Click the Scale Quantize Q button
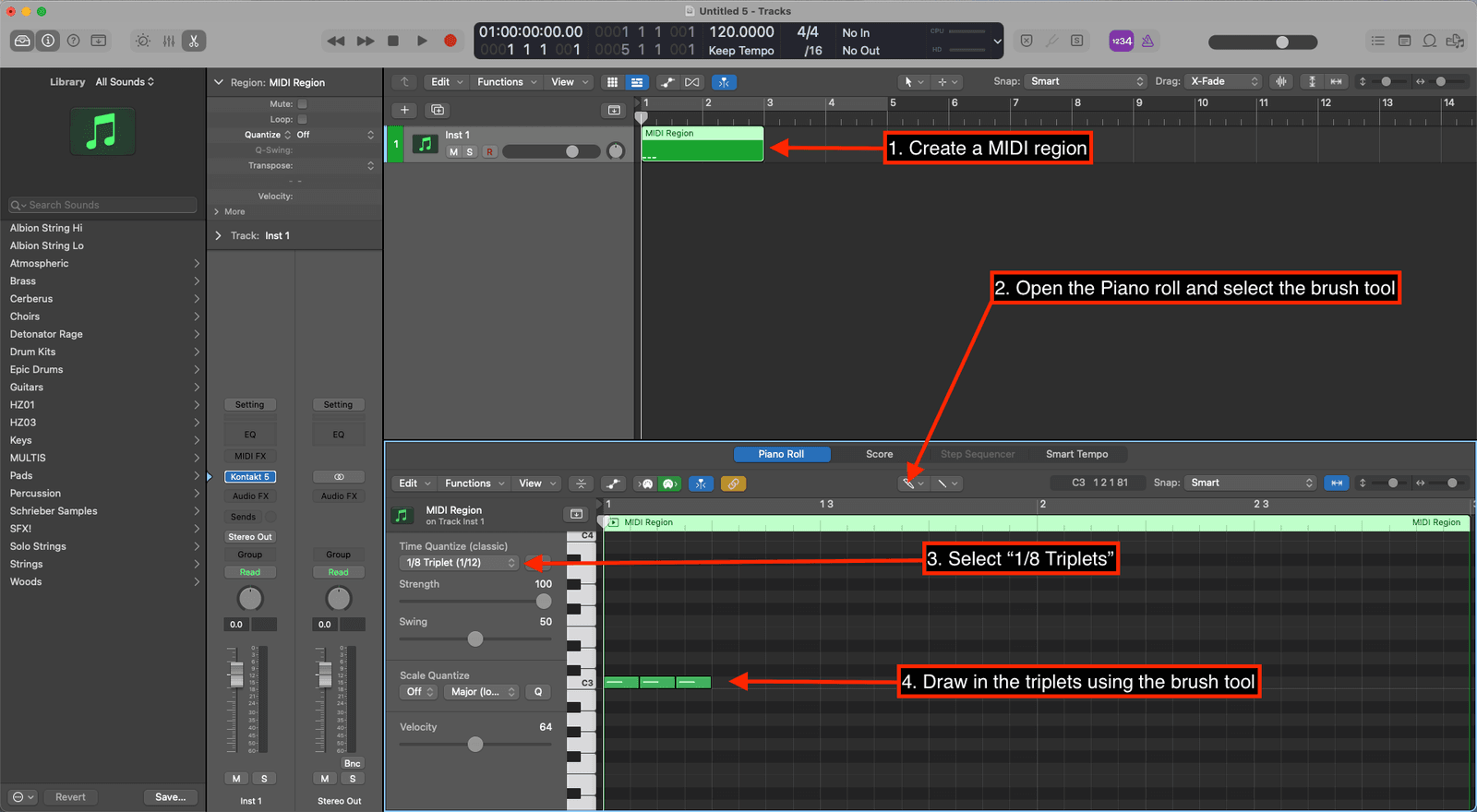1477x812 pixels. pyautogui.click(x=538, y=692)
